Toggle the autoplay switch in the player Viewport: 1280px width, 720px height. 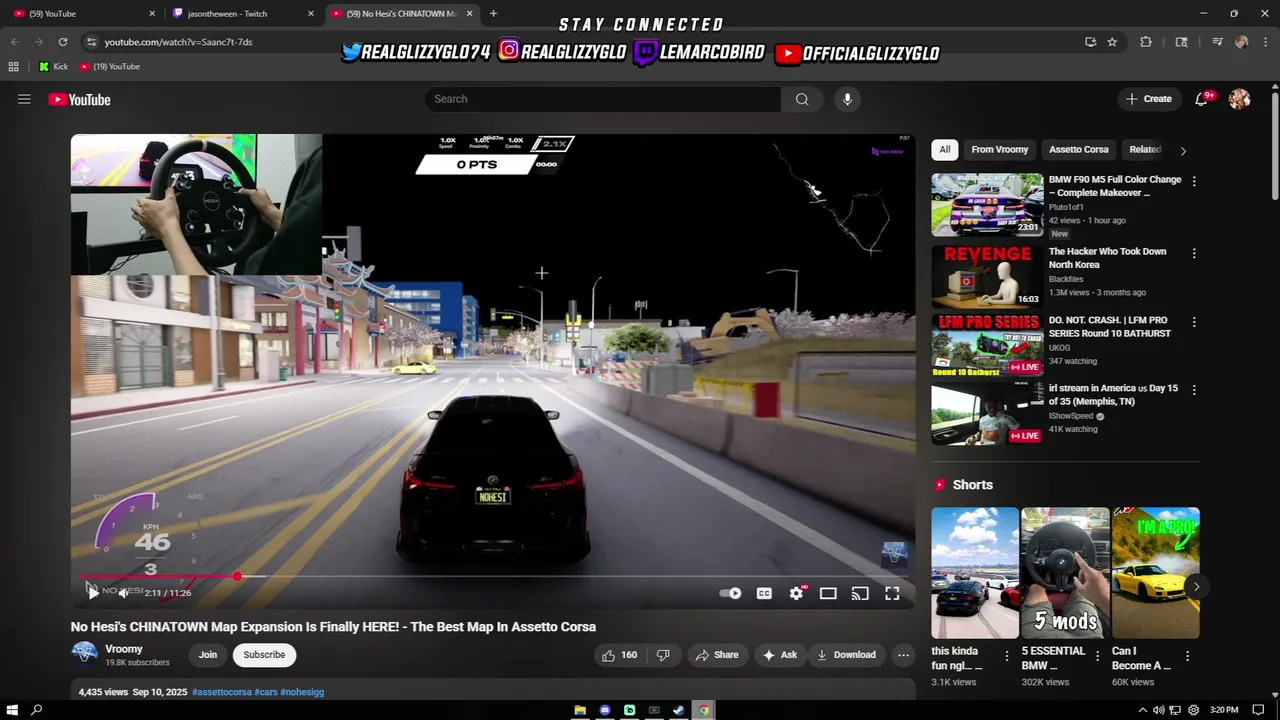[731, 593]
